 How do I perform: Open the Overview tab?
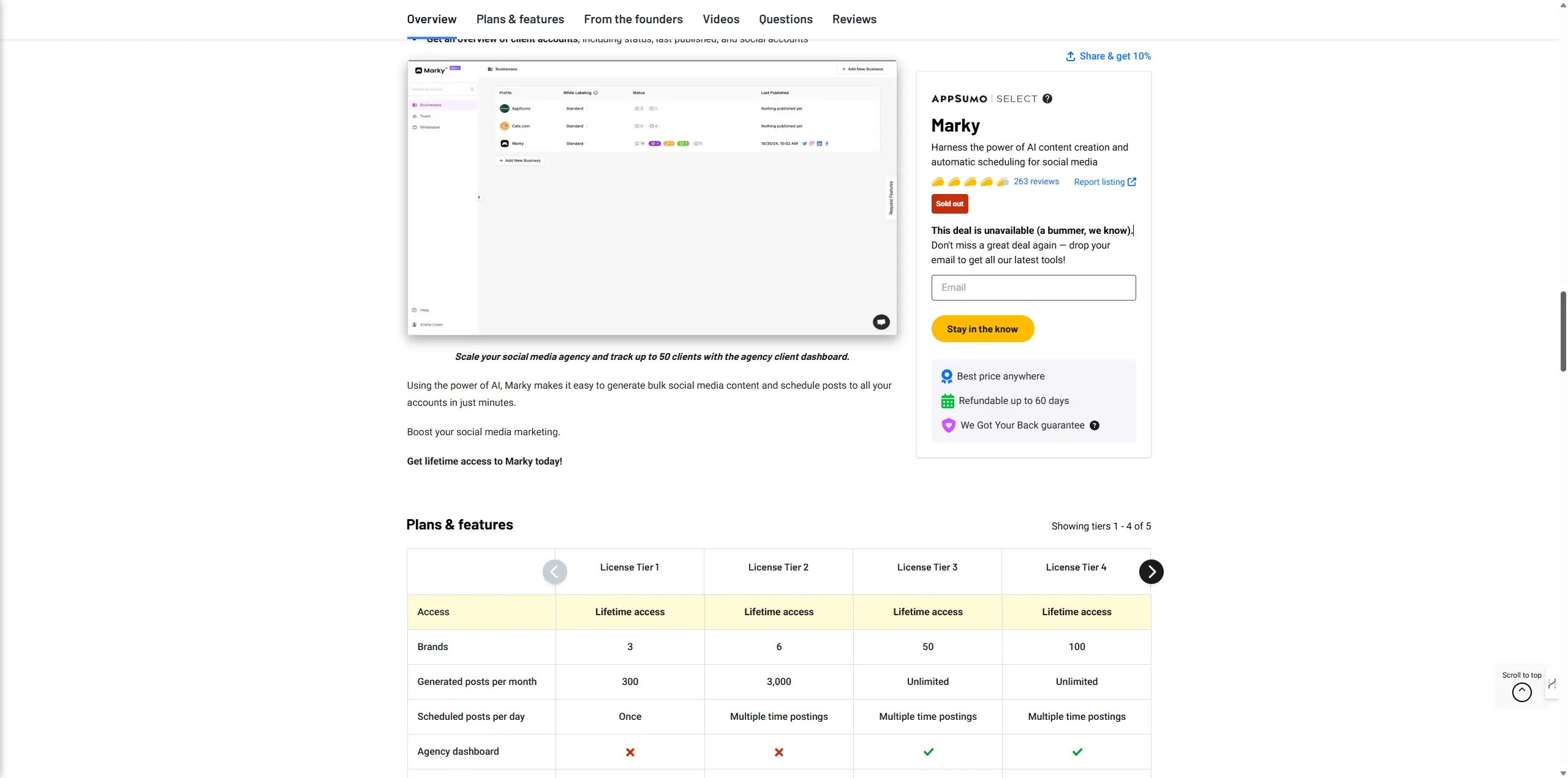coord(431,19)
